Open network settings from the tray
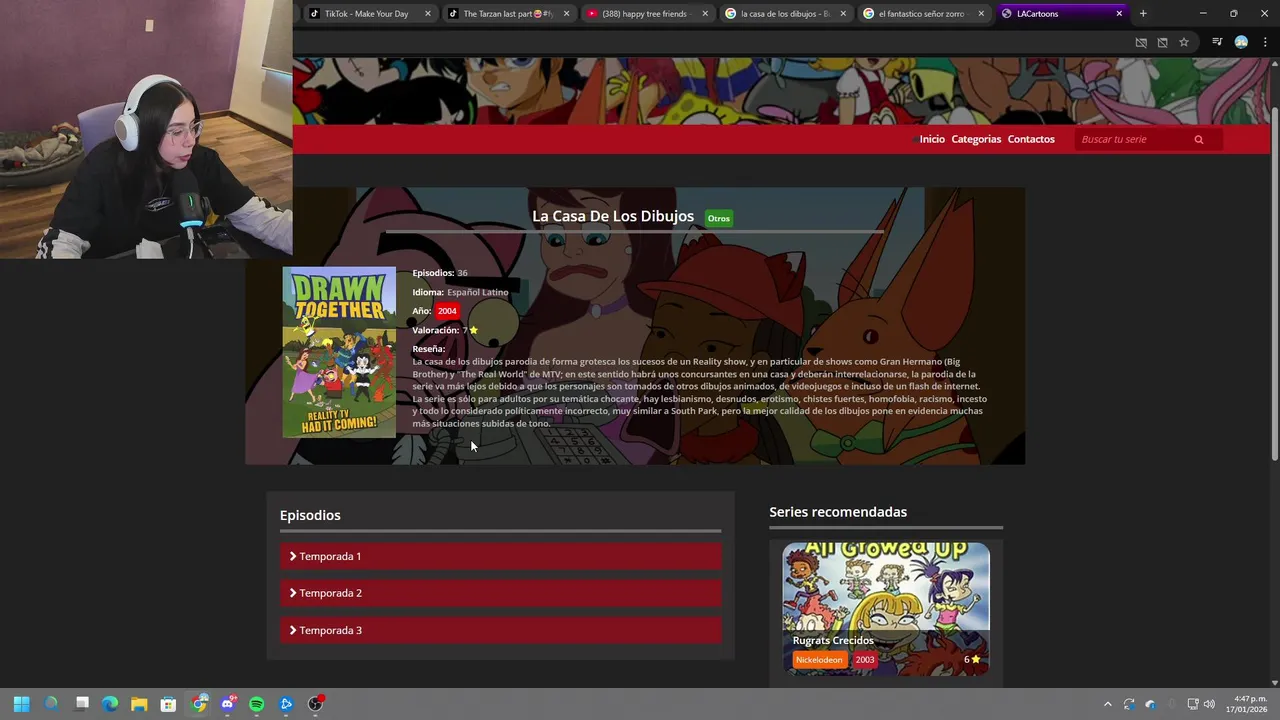Image resolution: width=1280 pixels, height=720 pixels. (x=1193, y=704)
